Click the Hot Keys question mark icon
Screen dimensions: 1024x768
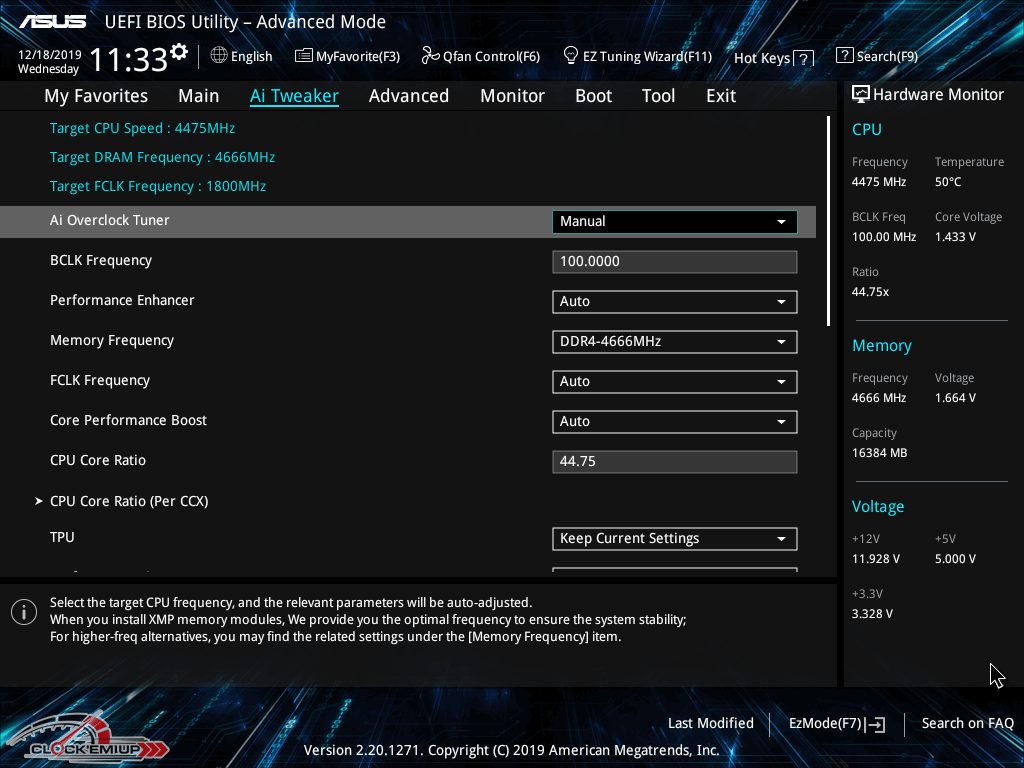tap(803, 59)
